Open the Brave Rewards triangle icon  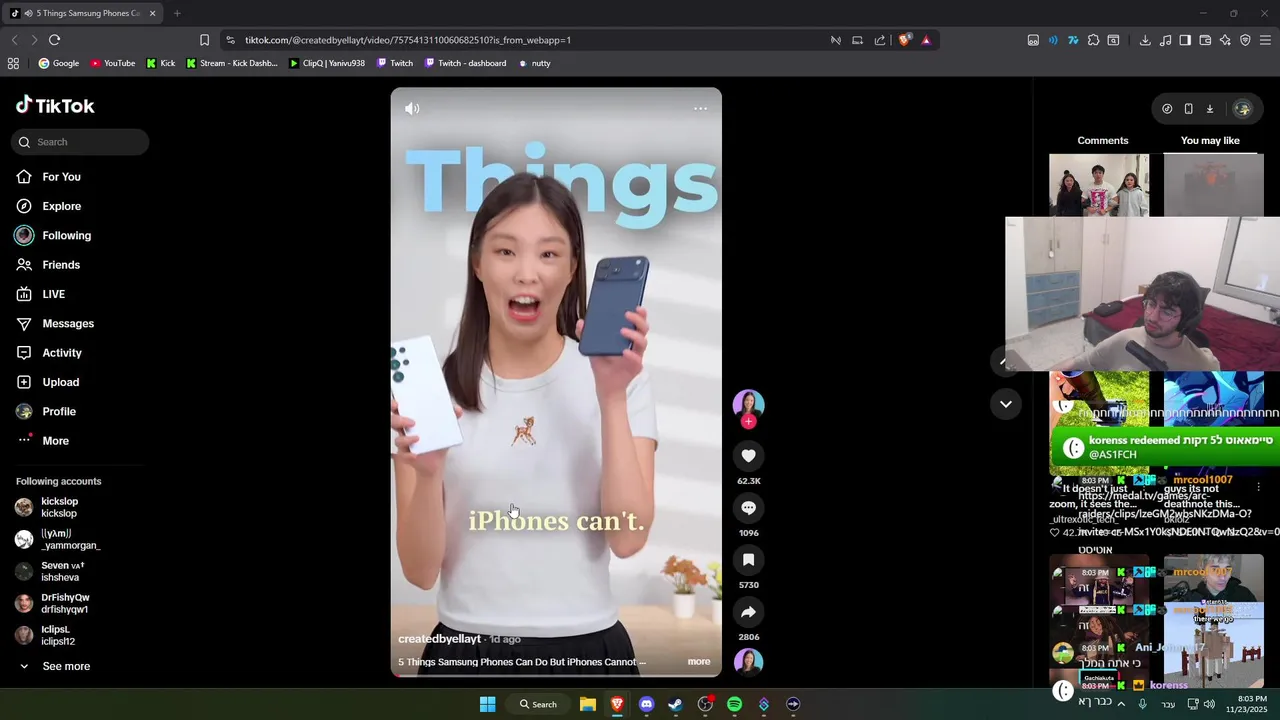click(x=926, y=40)
